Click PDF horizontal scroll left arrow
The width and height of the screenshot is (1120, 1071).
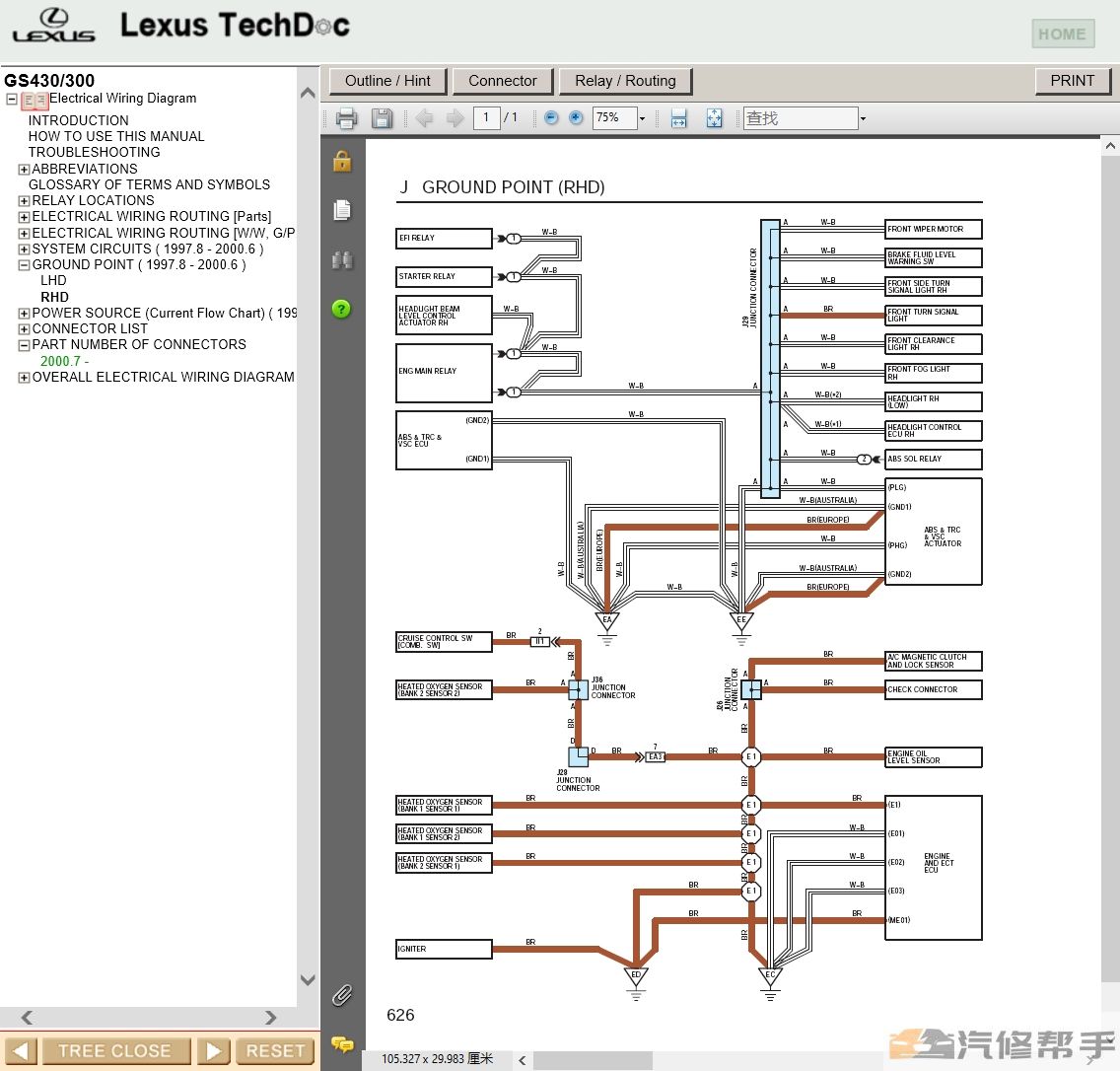pyautogui.click(x=523, y=1060)
